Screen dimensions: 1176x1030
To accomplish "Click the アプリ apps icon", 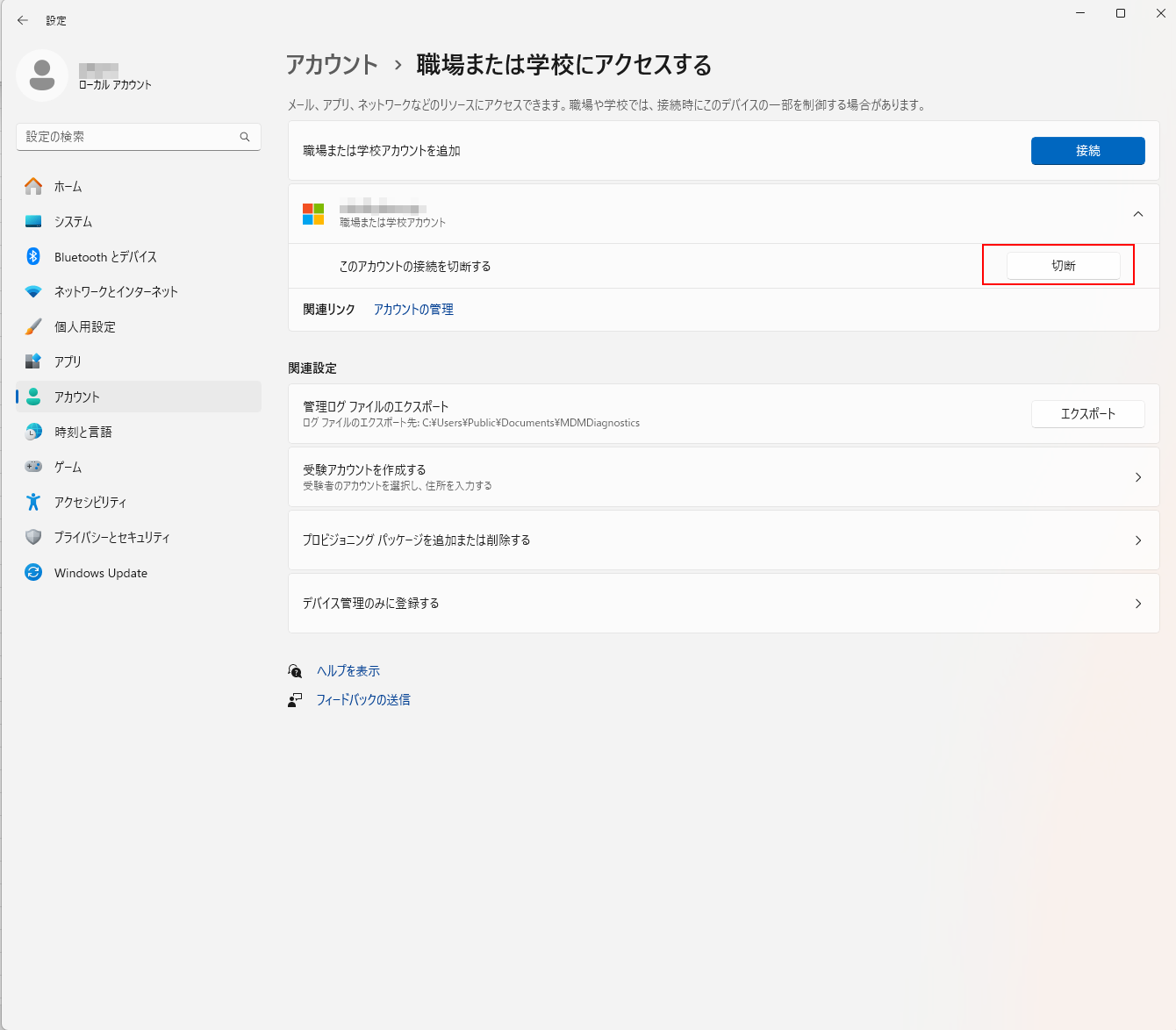I will [x=33, y=361].
